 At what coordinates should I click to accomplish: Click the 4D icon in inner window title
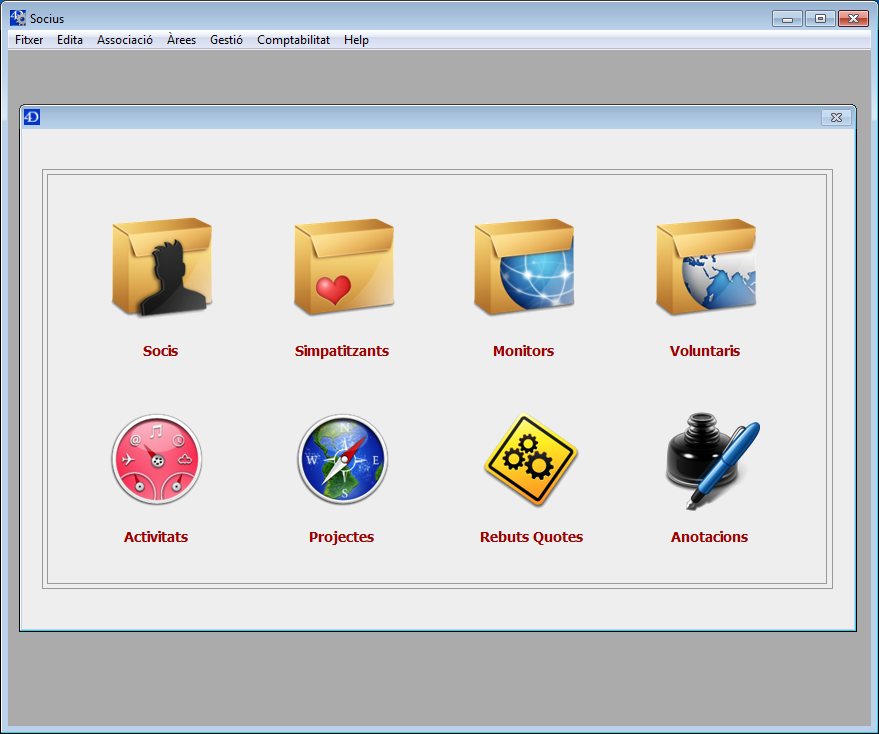tap(31, 118)
